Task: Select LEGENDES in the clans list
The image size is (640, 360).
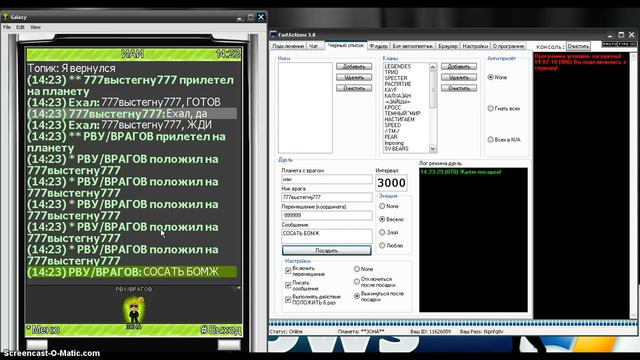Action: [398, 66]
